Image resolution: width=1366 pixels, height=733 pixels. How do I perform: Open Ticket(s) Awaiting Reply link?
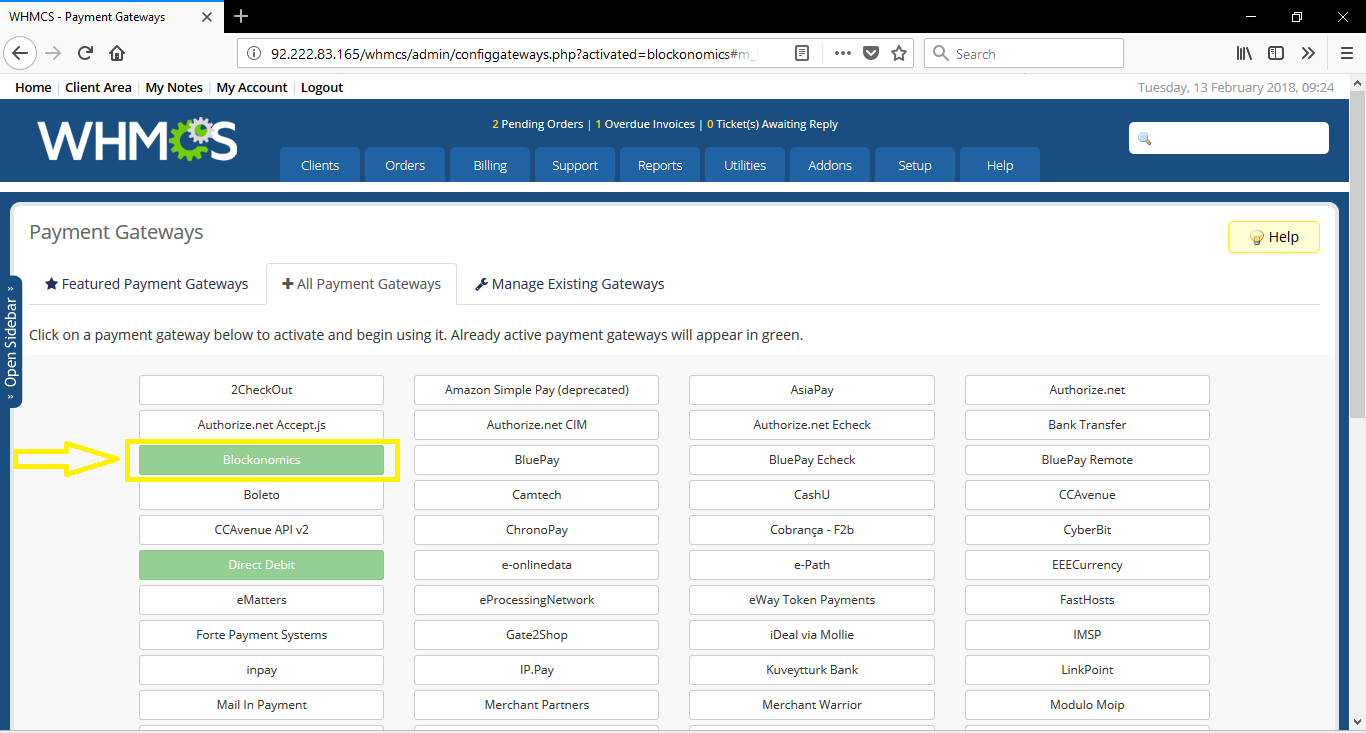click(x=772, y=124)
